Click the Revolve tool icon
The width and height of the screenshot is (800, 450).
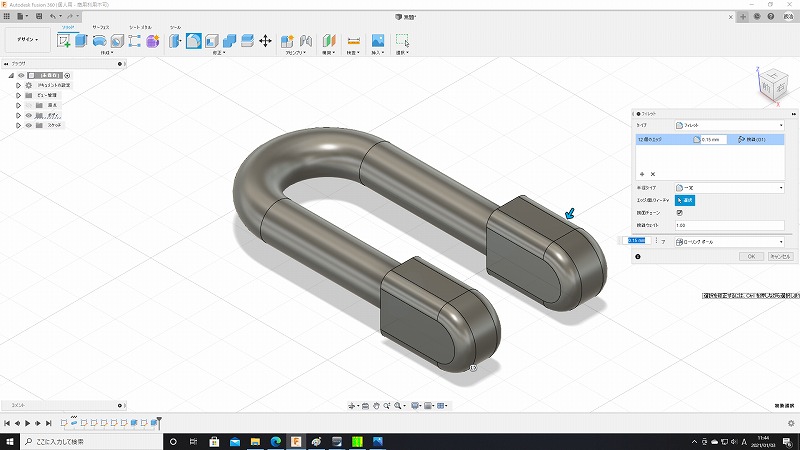(x=99, y=41)
